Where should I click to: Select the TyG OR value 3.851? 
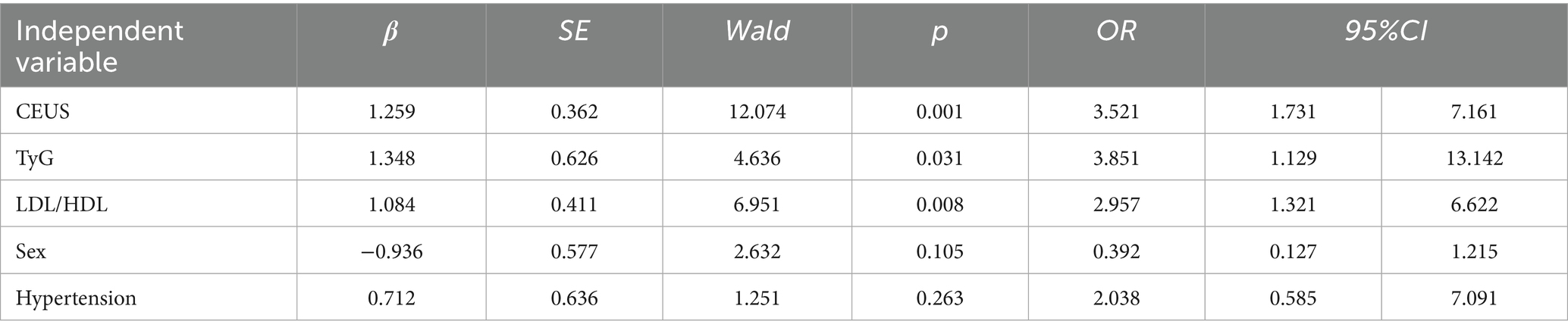(x=1116, y=158)
